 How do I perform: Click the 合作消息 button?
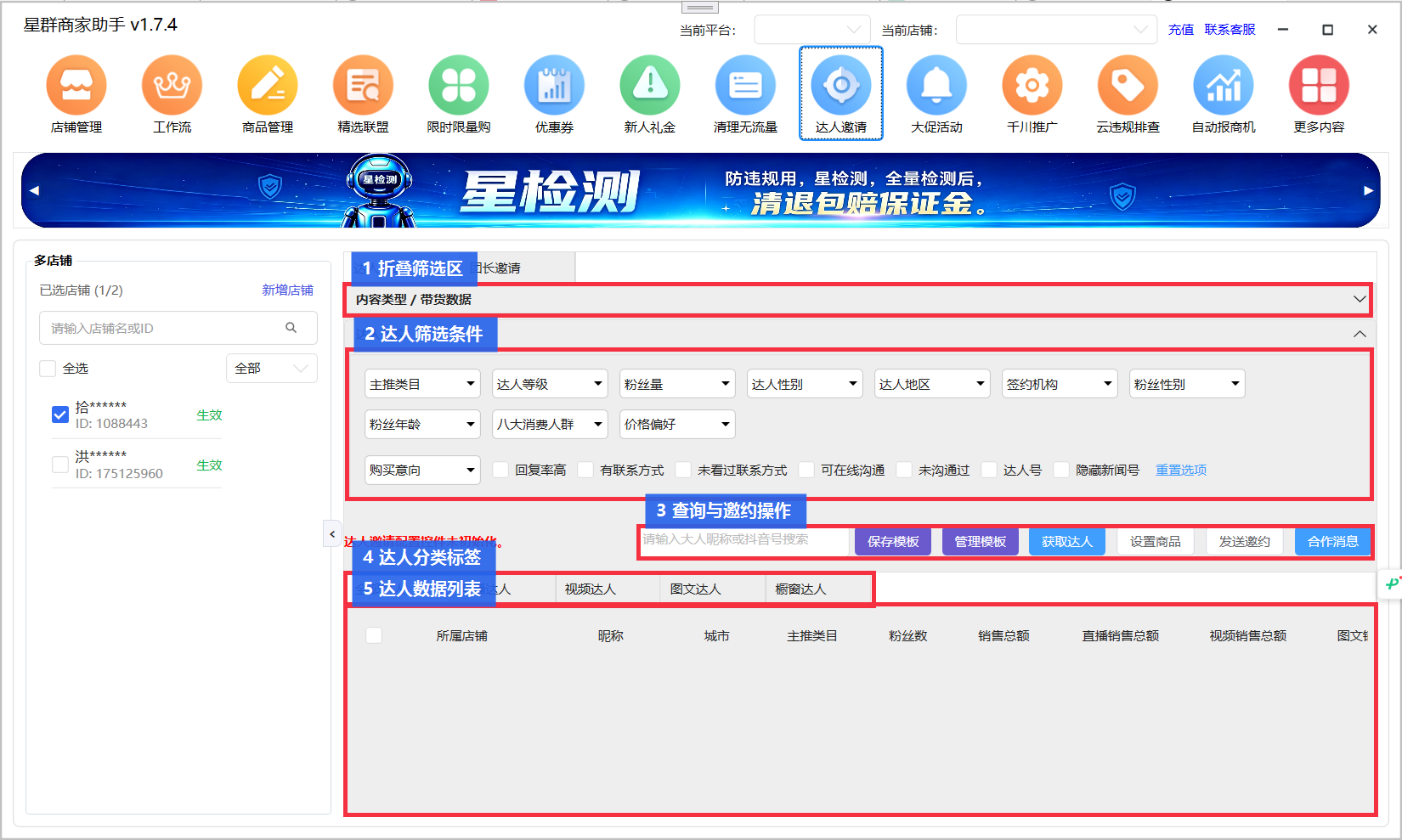pos(1333,541)
